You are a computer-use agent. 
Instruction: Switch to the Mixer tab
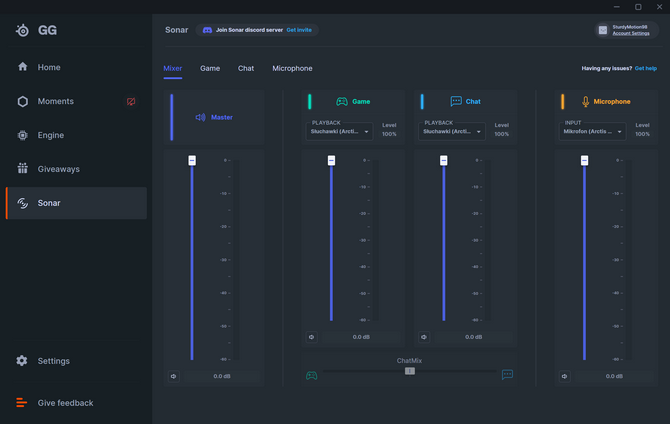coord(173,68)
